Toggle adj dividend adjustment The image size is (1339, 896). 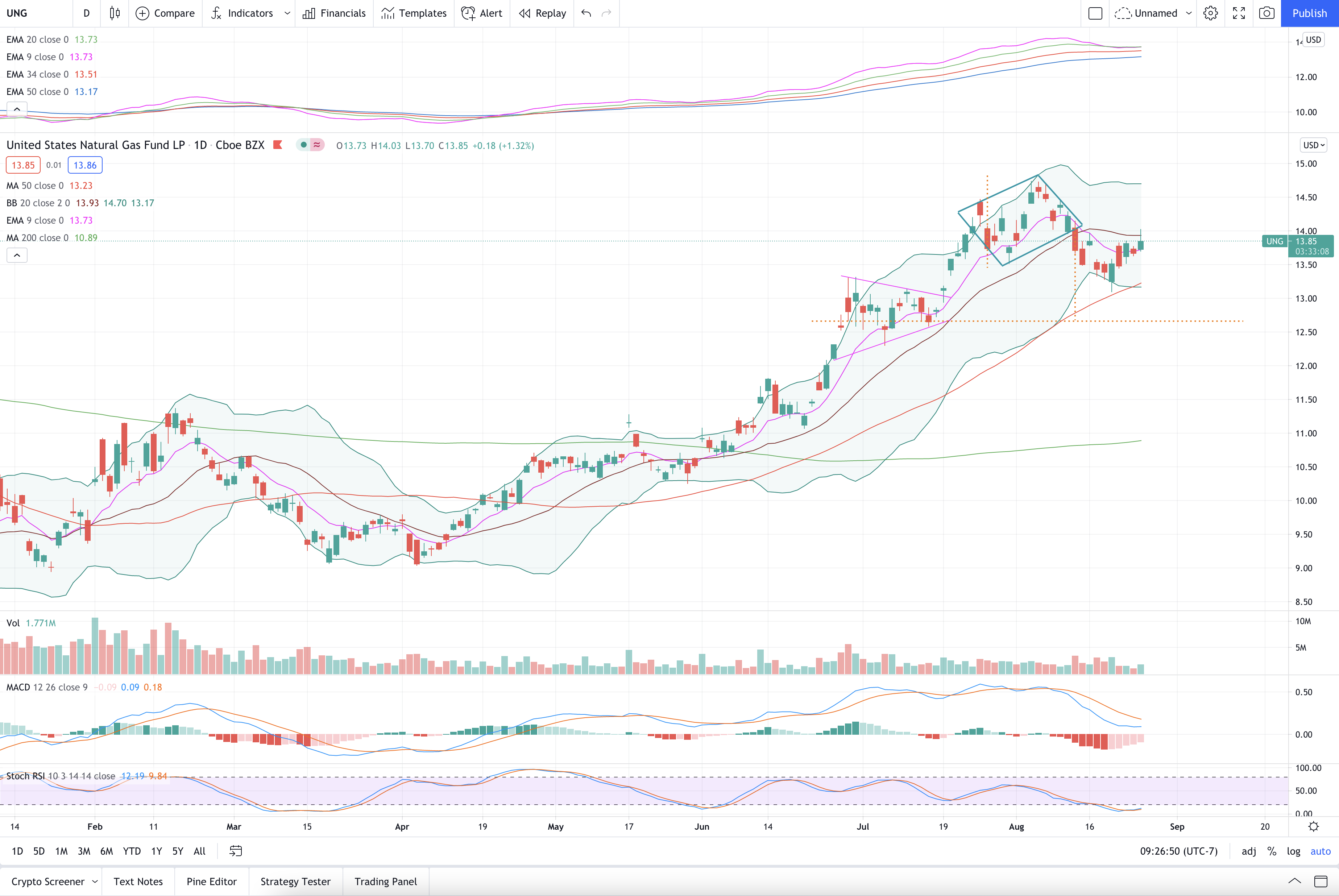coord(1249,851)
